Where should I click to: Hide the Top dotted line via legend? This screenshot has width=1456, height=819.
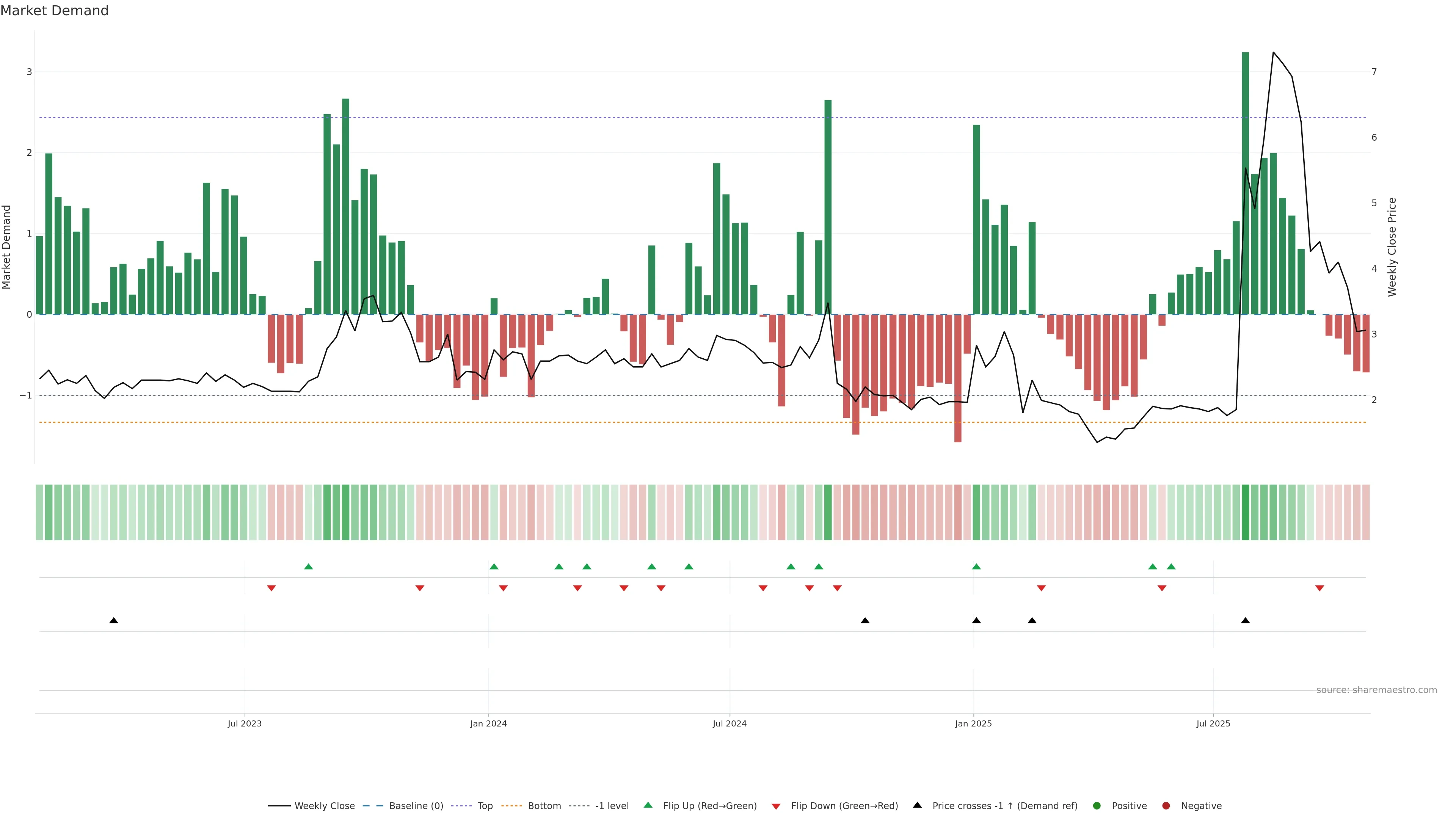point(485,805)
